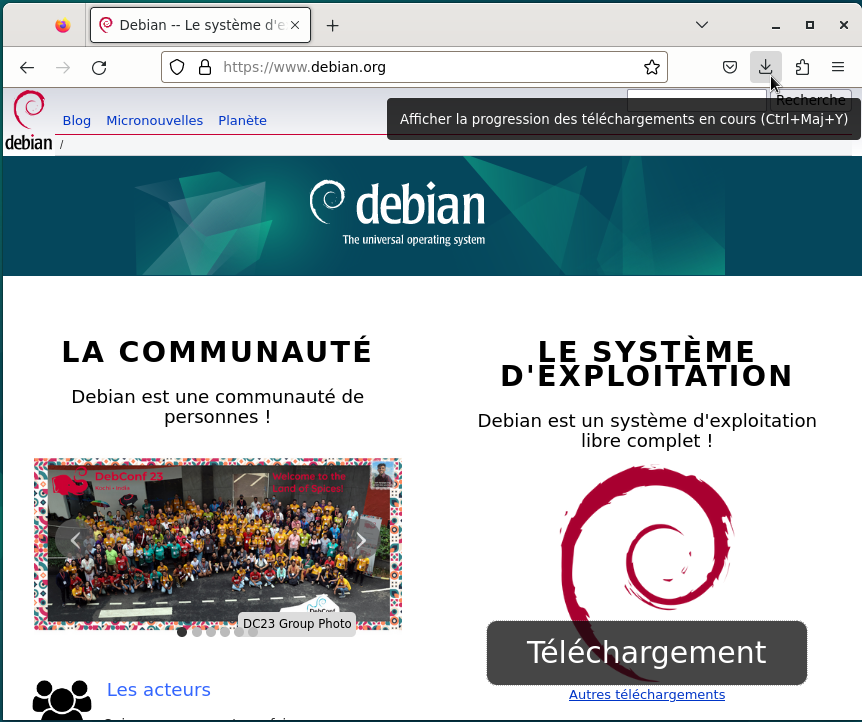
Task: Click the text 'Debian est un système d'exploitation libre complet'
Action: click(647, 431)
